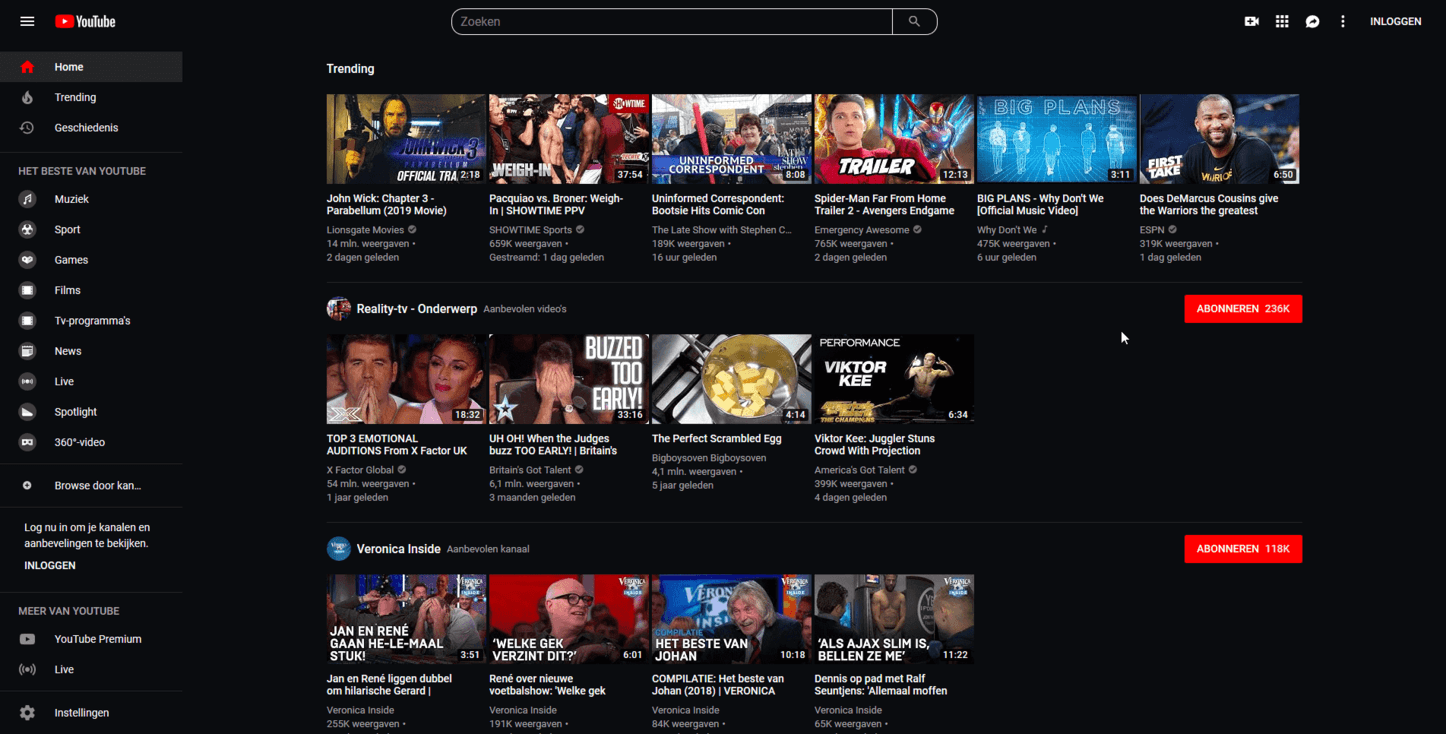Click the Trending flame icon
The height and width of the screenshot is (734, 1446).
[27, 97]
